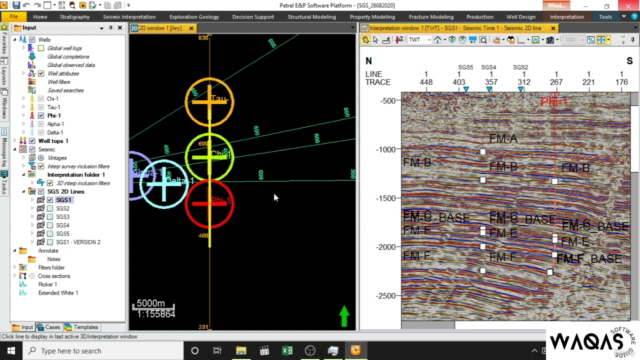Click the home view icon in interpretation toolbar
The width and height of the screenshot is (640, 360).
click(438, 40)
